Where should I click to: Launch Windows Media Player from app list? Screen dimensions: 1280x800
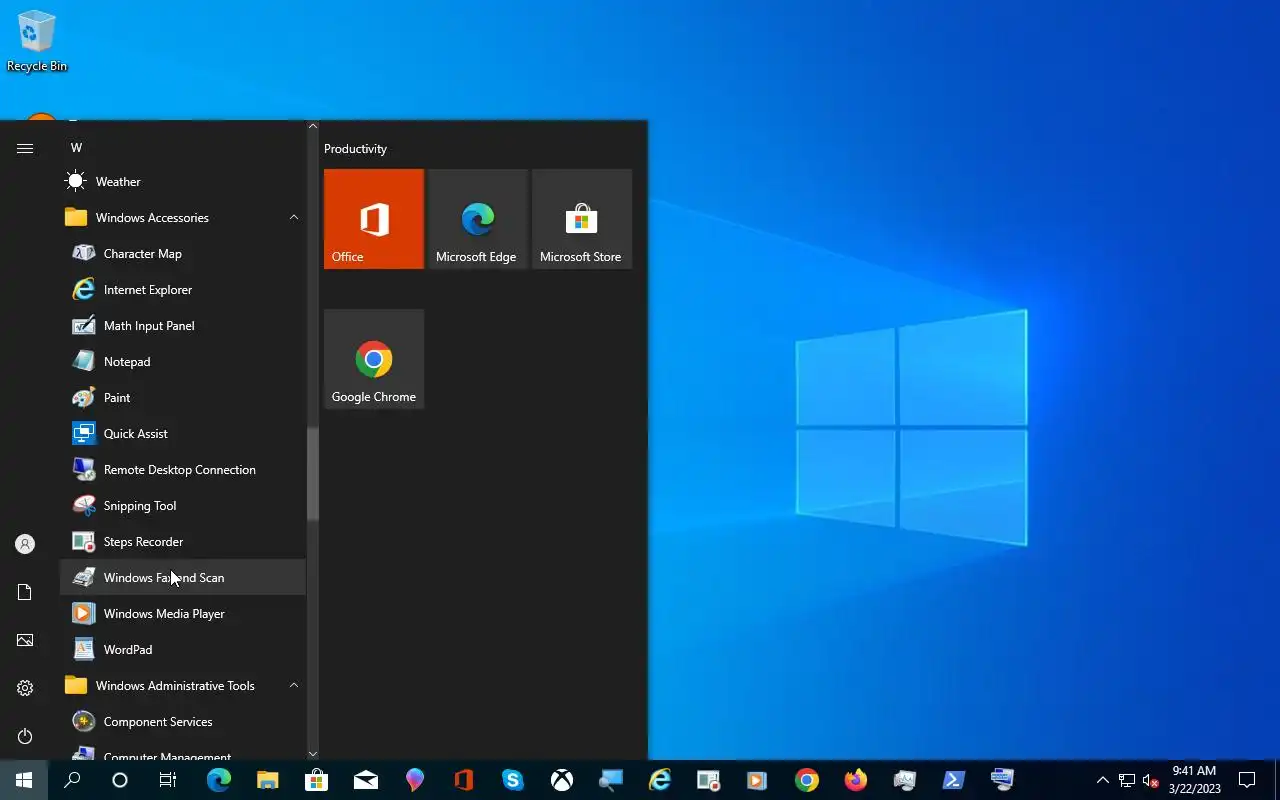(x=183, y=614)
